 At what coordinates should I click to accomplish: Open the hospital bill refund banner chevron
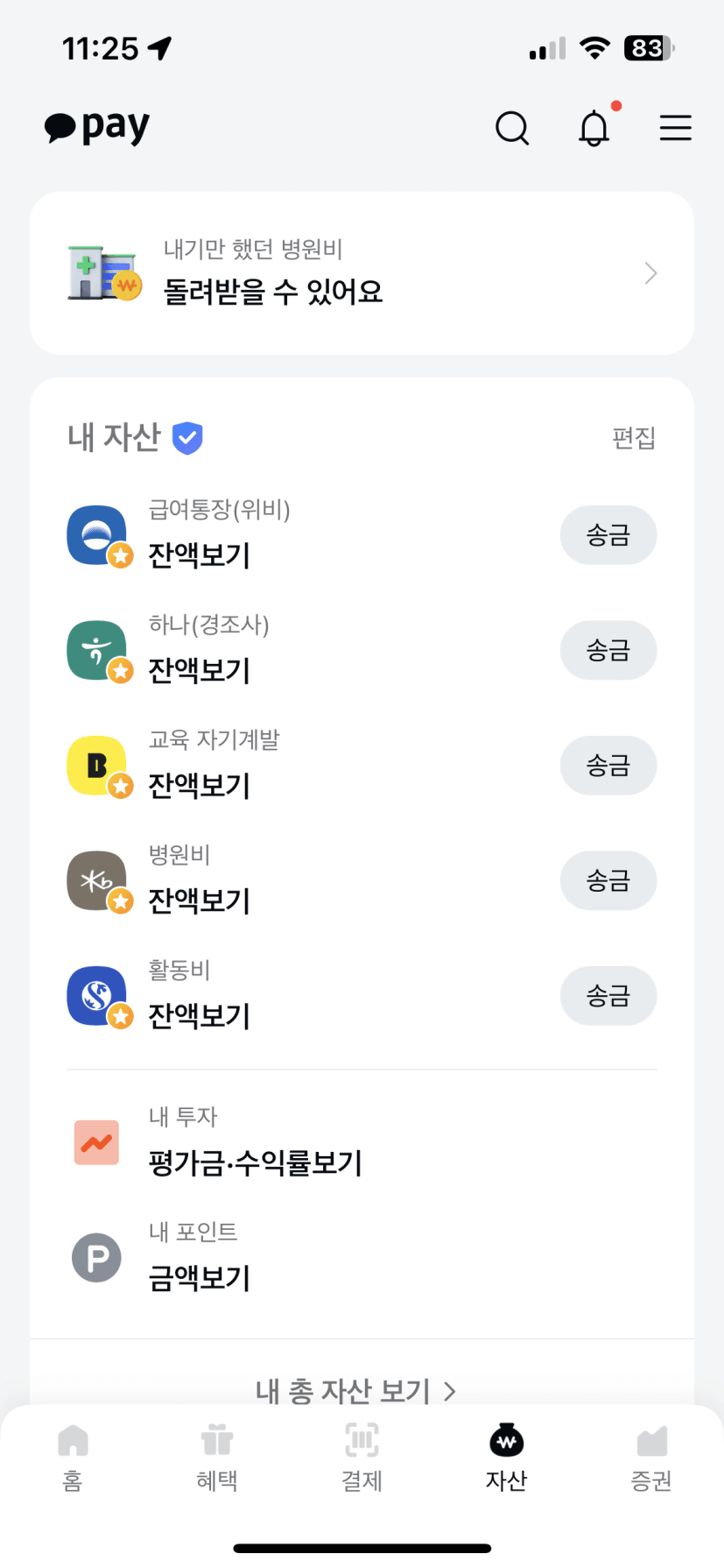point(650,273)
